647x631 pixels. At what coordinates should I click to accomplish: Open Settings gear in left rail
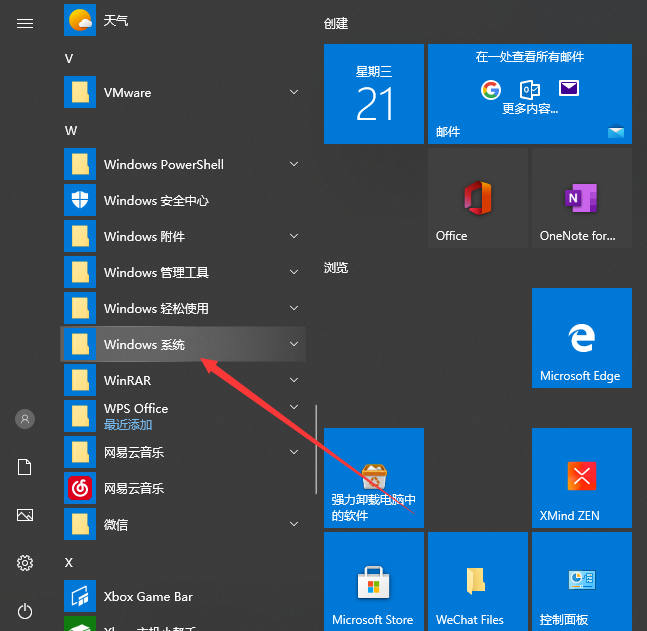(25, 563)
